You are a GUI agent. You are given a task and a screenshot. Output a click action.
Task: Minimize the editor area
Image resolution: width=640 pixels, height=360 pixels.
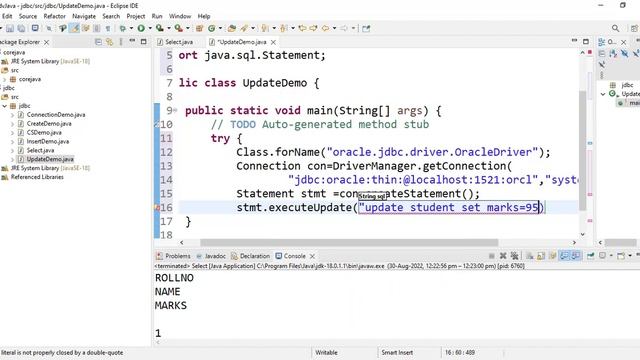[574, 41]
